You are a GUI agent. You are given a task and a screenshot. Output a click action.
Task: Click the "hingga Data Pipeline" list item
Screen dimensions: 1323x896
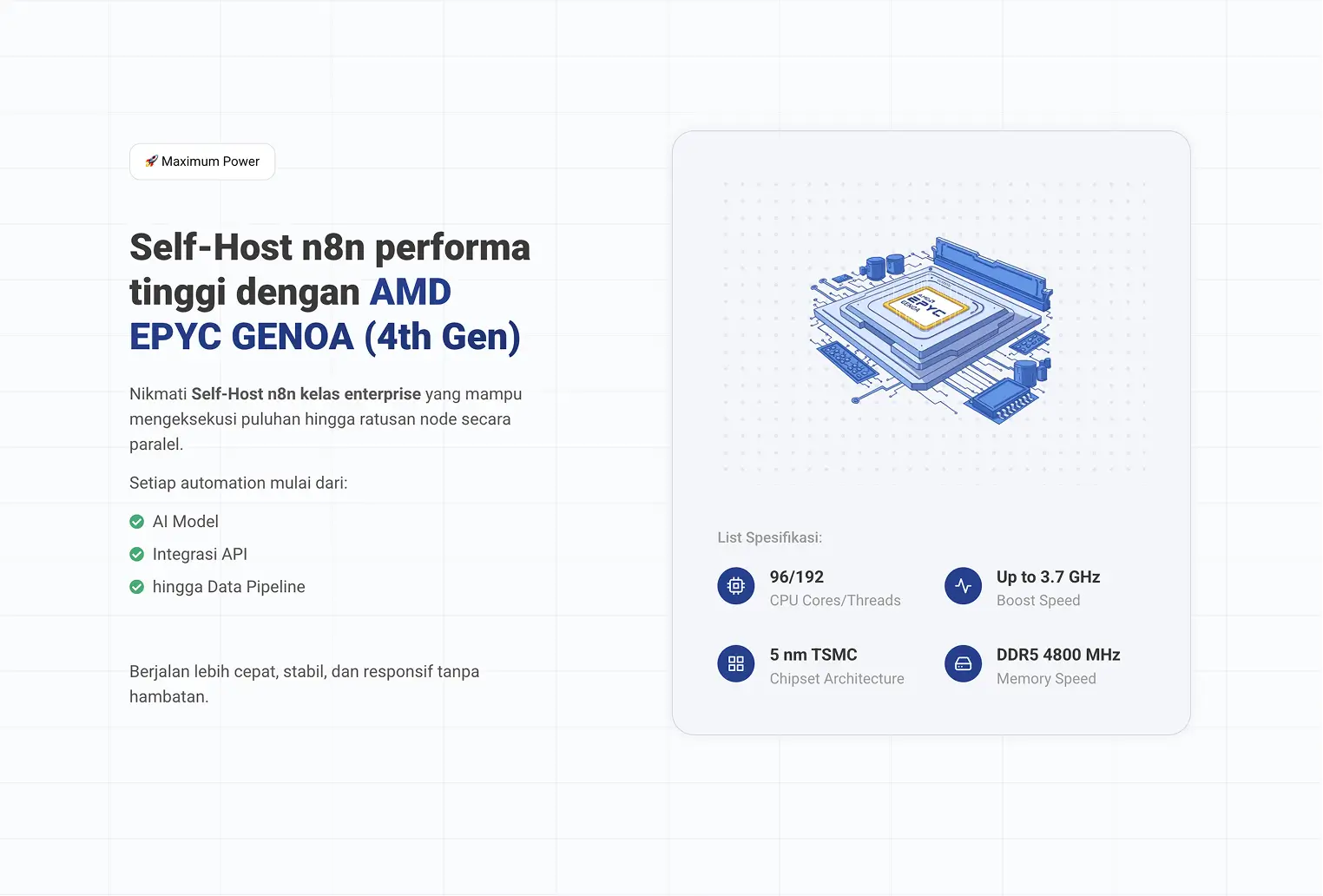click(x=229, y=587)
